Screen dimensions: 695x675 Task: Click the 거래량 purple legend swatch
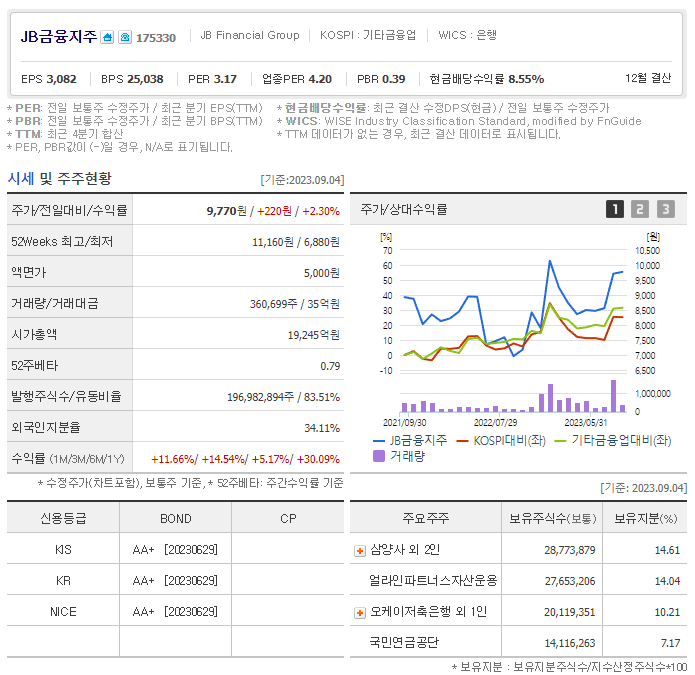point(379,456)
